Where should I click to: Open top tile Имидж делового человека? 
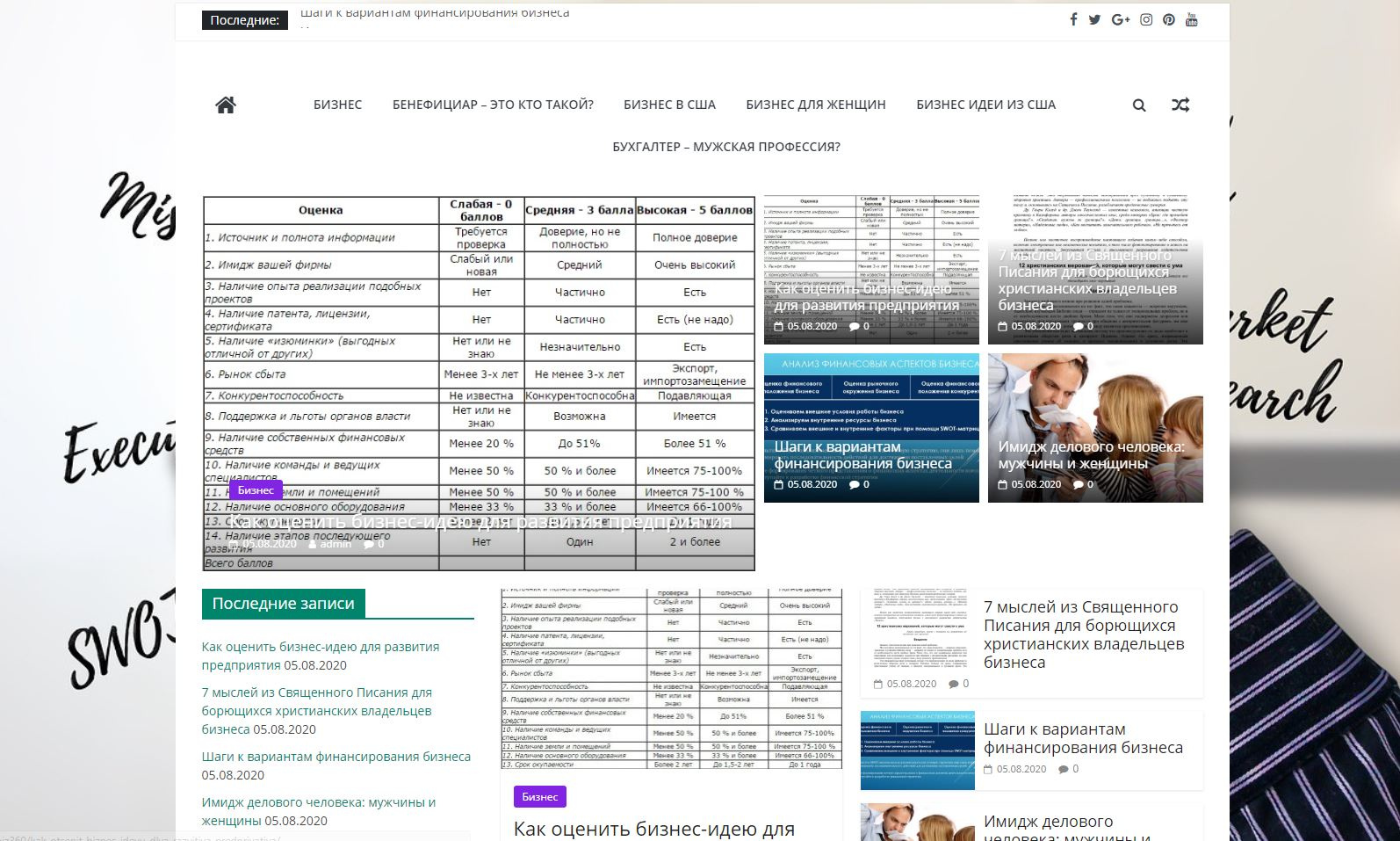pyautogui.click(x=1091, y=455)
